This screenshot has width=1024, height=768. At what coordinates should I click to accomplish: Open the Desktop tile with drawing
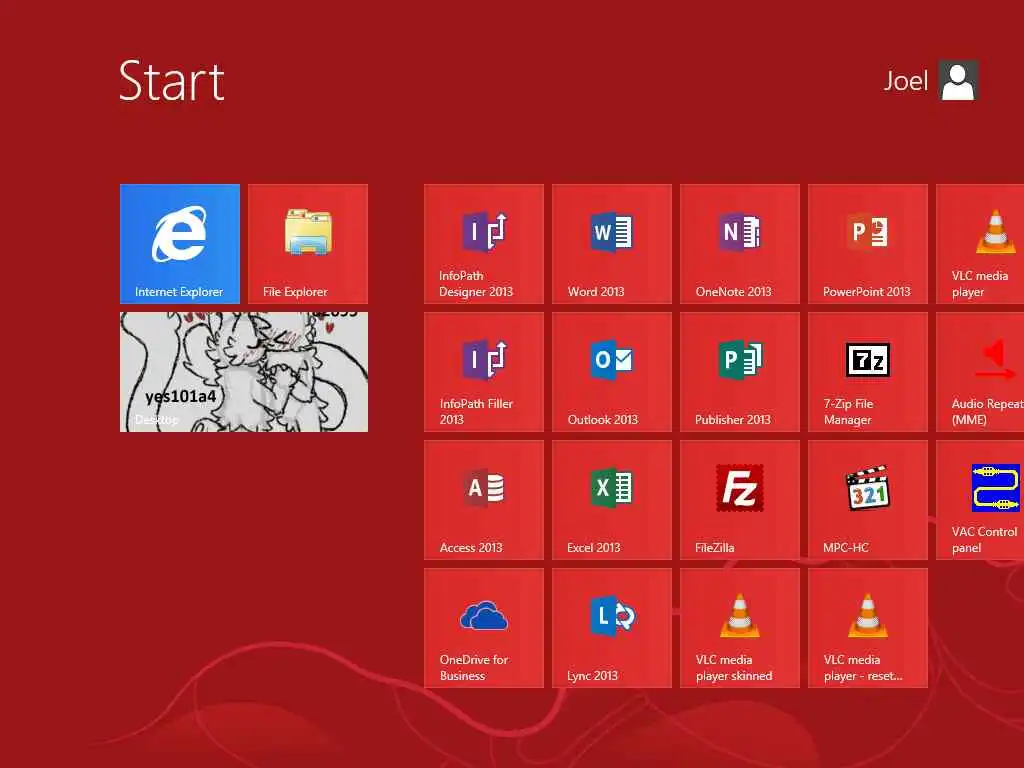tap(244, 372)
